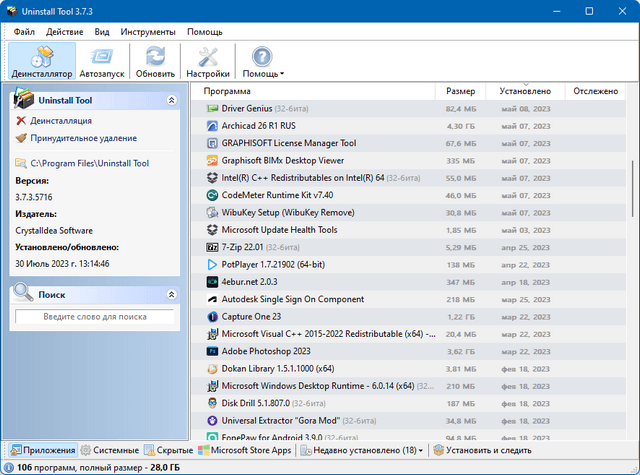Select Adobe Photoshop 2023 in list

tap(266, 352)
